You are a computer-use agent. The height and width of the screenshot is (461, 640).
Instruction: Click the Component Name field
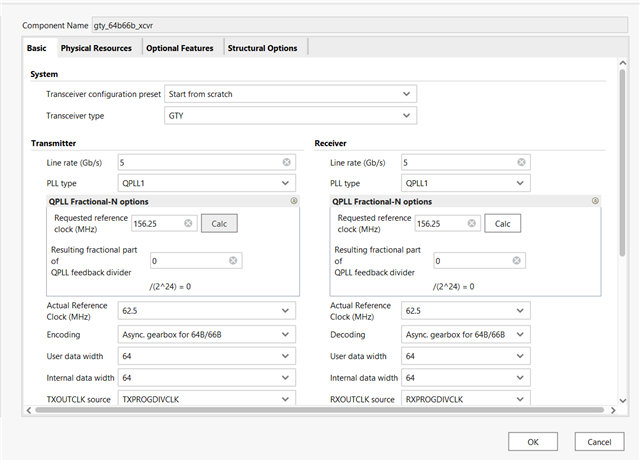[x=360, y=25]
